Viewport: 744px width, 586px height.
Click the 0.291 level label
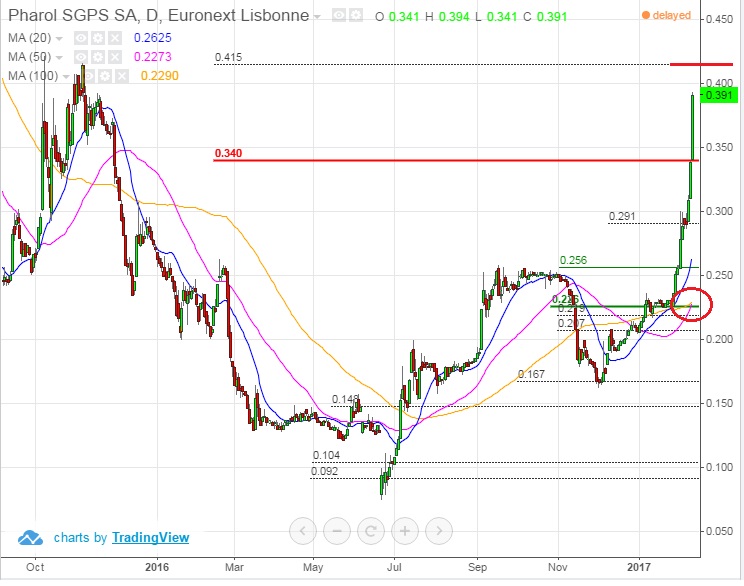point(622,216)
